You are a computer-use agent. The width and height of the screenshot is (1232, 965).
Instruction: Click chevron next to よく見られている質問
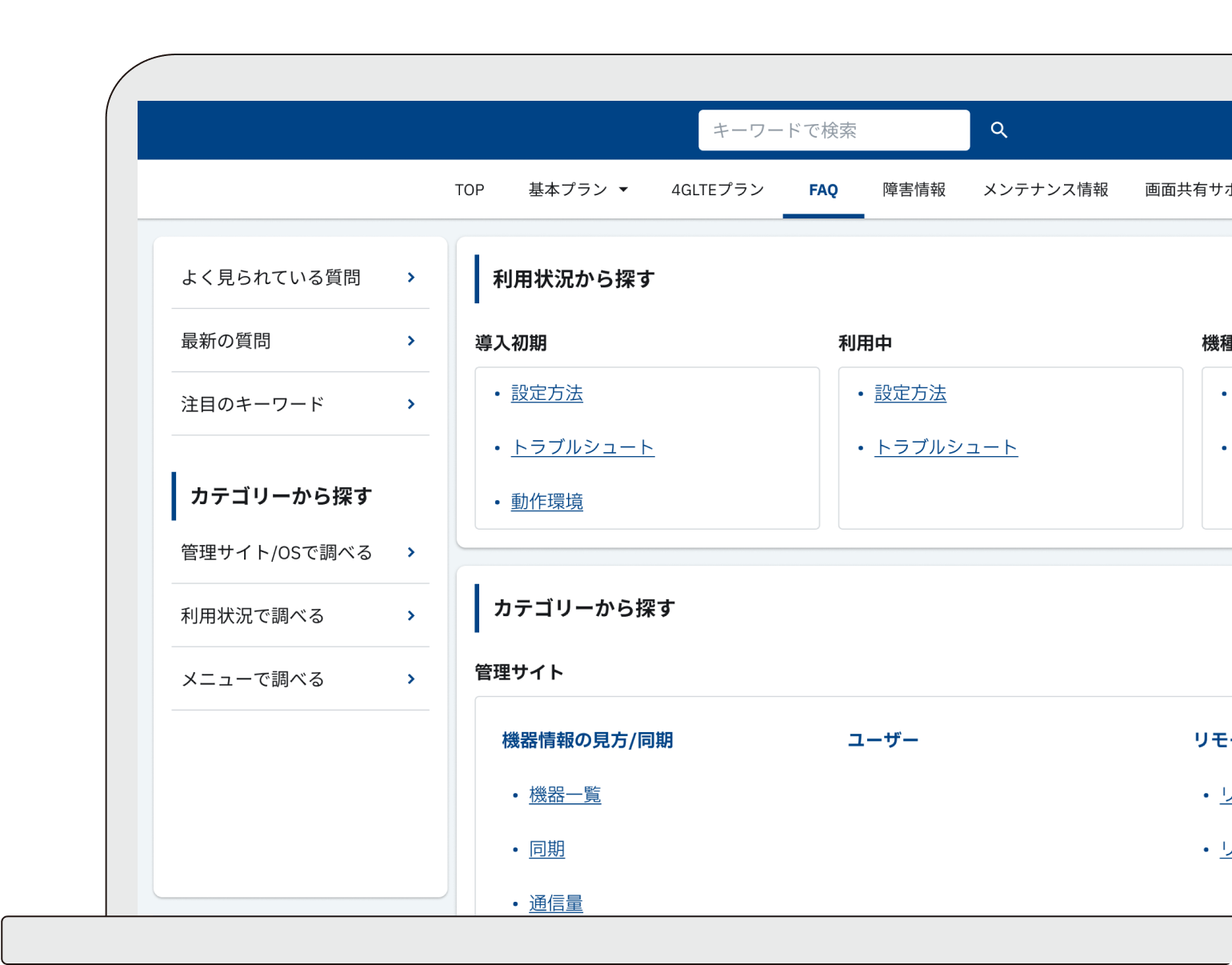pyautogui.click(x=411, y=278)
